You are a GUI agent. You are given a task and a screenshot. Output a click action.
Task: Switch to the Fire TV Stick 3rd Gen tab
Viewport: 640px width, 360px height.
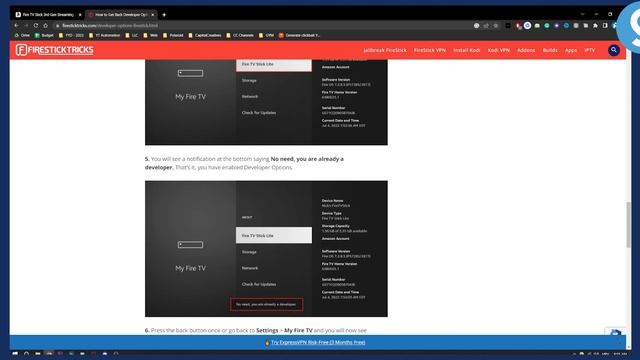[x=48, y=15]
